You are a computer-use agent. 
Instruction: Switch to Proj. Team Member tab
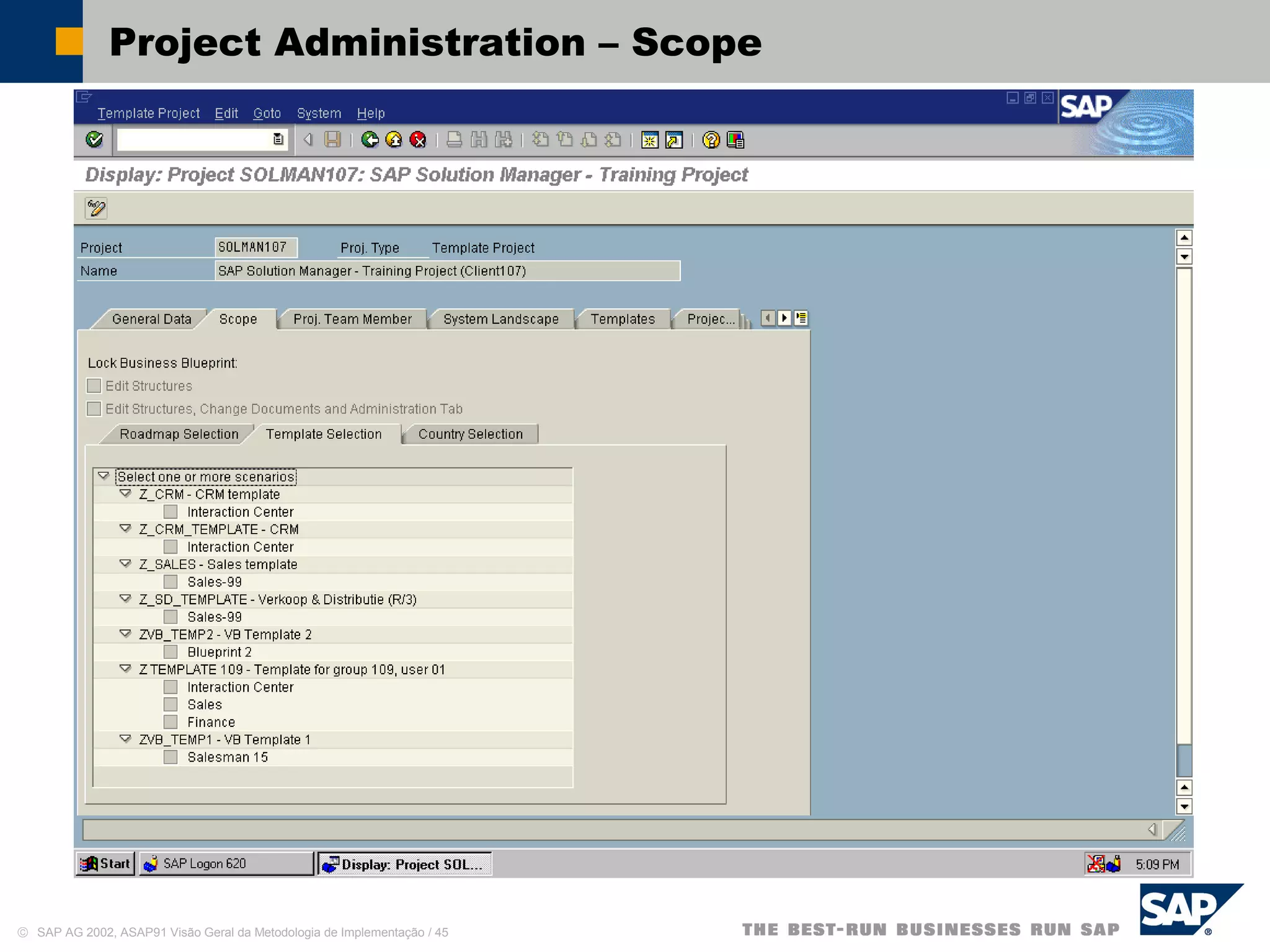pos(352,319)
